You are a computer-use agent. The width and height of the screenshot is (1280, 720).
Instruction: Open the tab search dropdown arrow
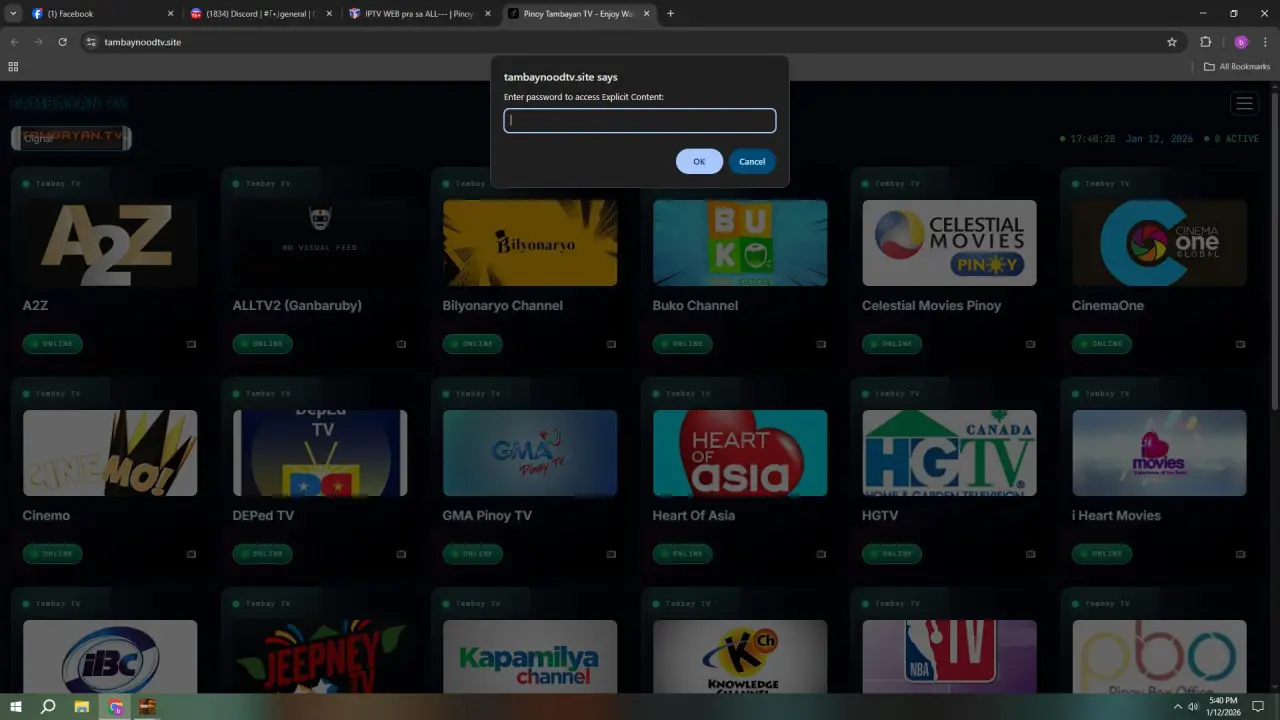pos(13,14)
